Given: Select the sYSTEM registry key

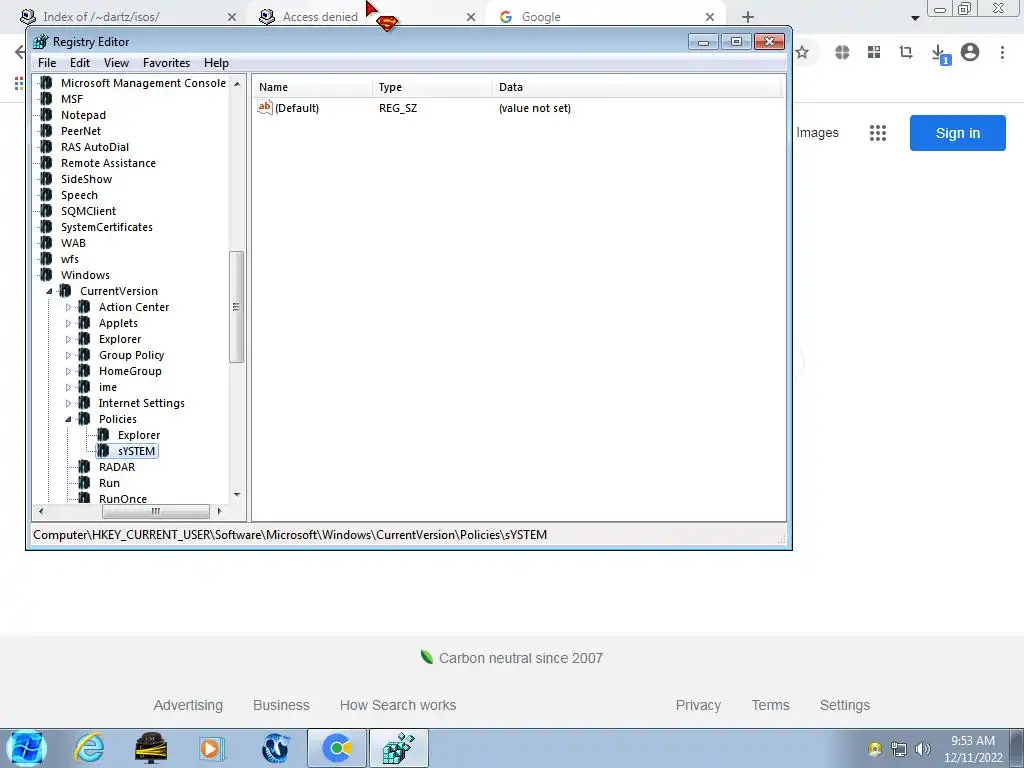Looking at the screenshot, I should 136,451.
